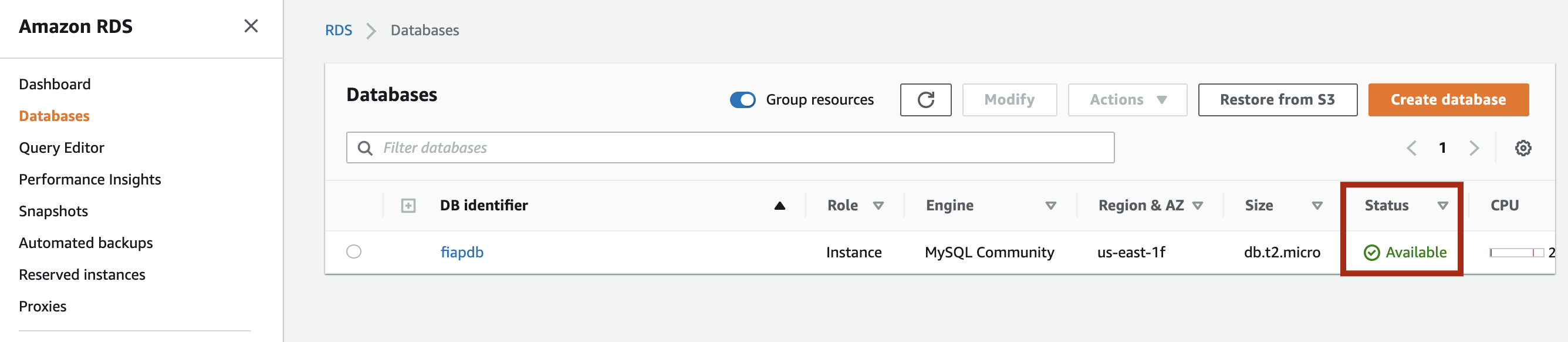This screenshot has width=1568, height=342.
Task: Sort by Status column arrow
Action: (1442, 206)
